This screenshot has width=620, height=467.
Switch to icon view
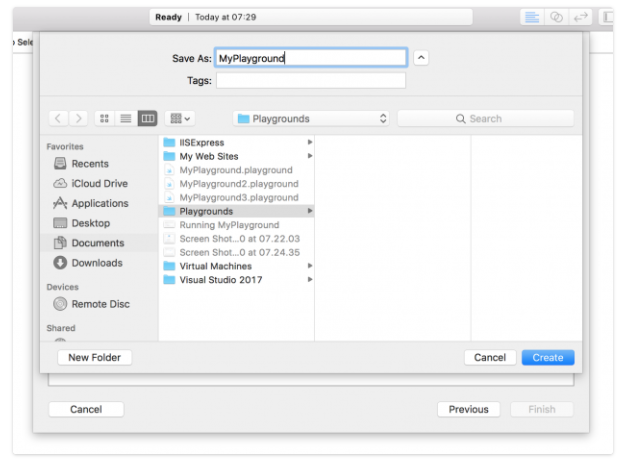point(104,118)
